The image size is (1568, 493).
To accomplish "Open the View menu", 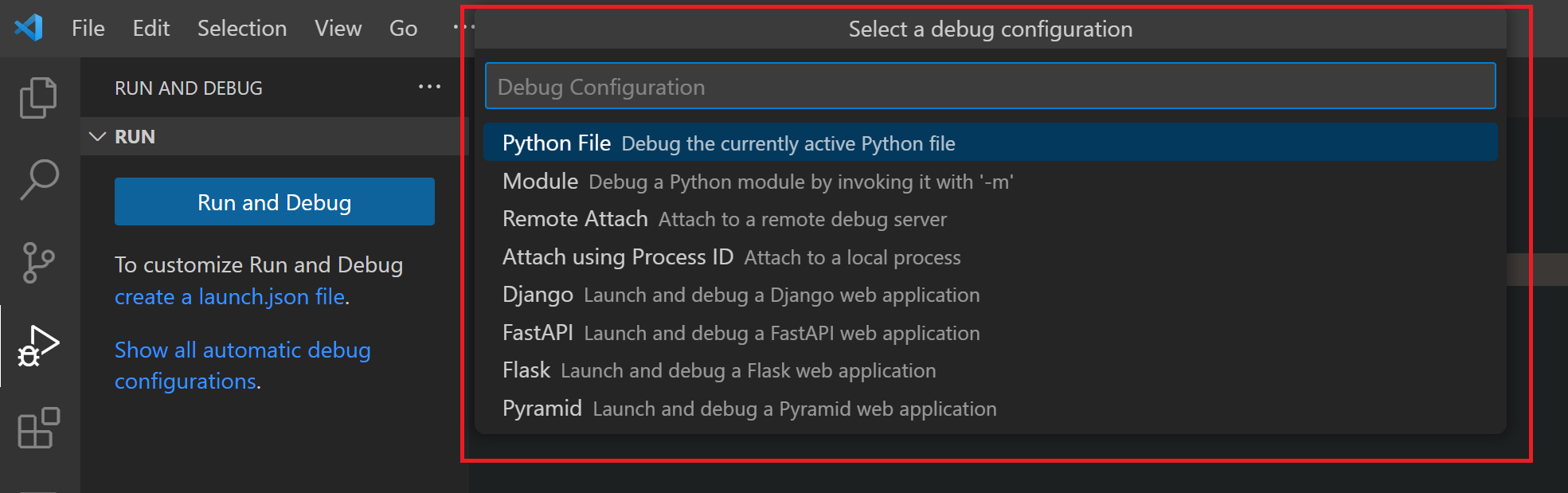I will pyautogui.click(x=338, y=29).
